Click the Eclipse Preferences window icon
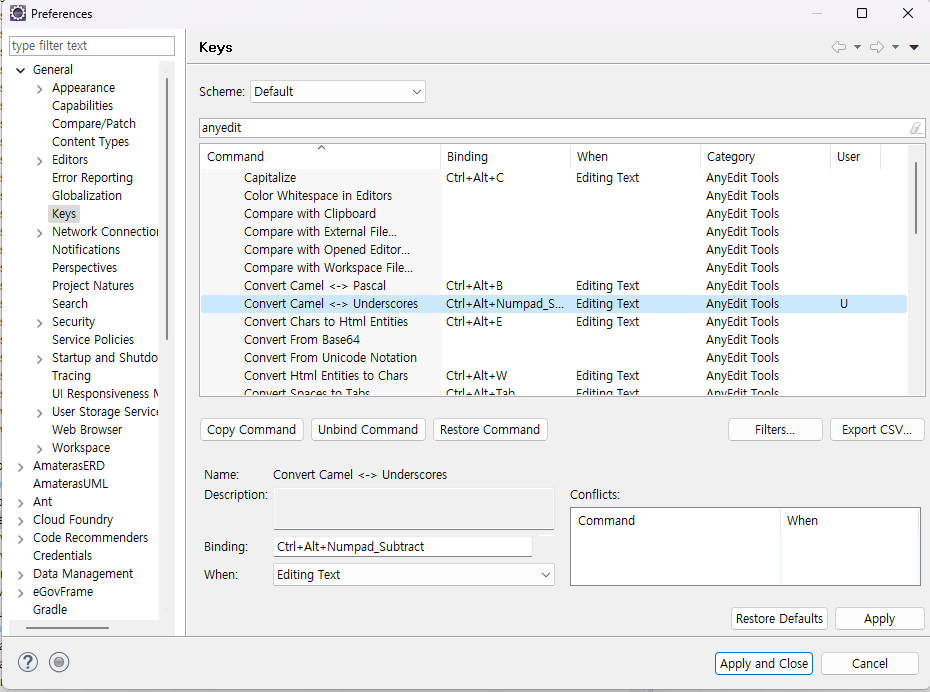 (x=18, y=13)
